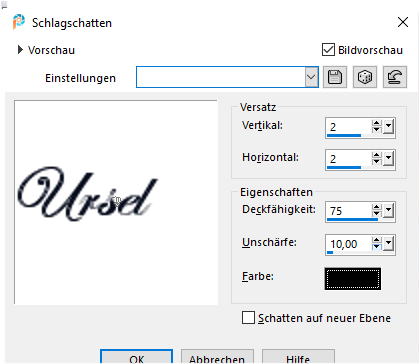The height and width of the screenshot is (364, 419).
Task: Open the Unschärfe slider dropdown arrow
Action: tap(389, 244)
